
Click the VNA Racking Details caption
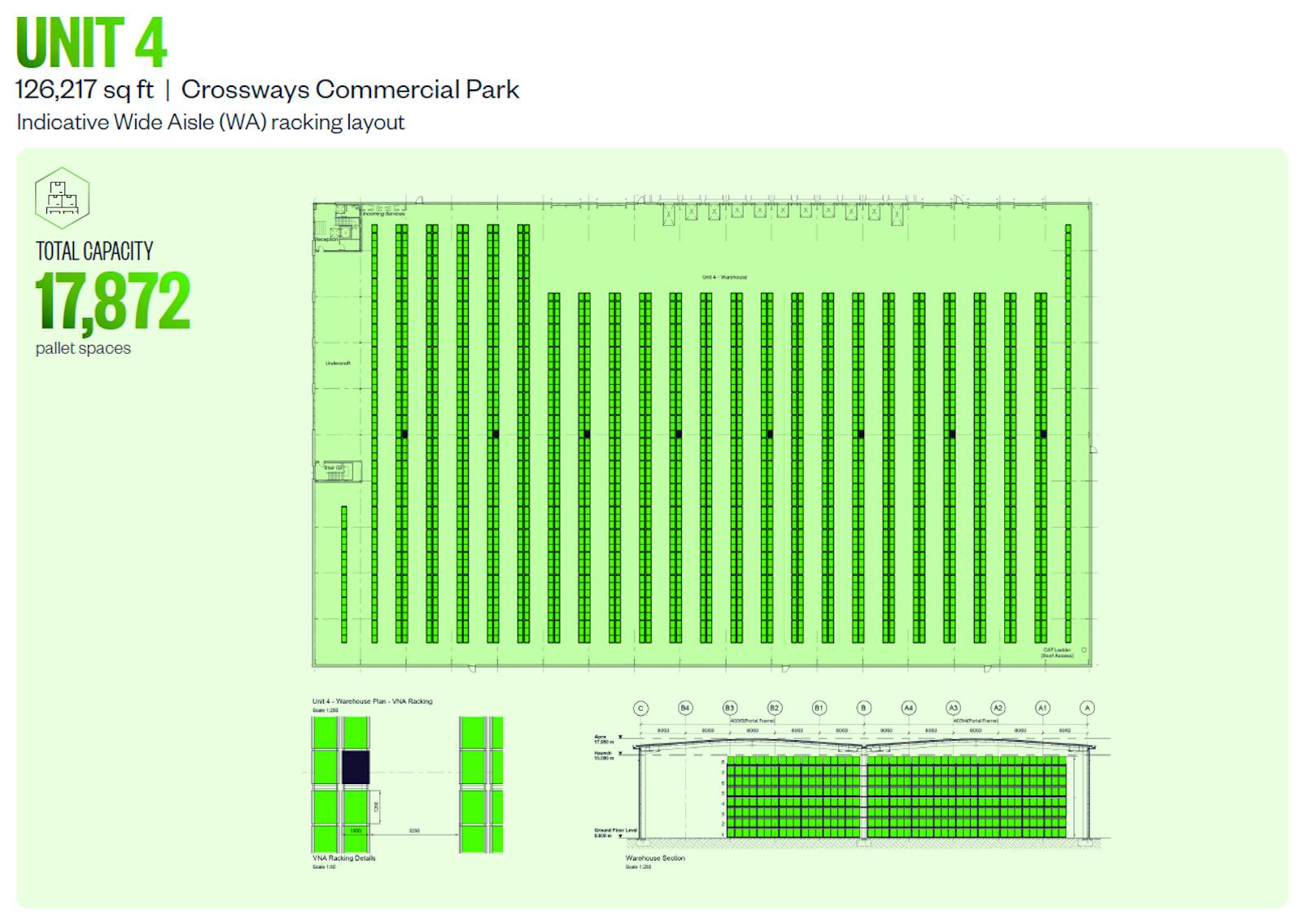[x=344, y=858]
